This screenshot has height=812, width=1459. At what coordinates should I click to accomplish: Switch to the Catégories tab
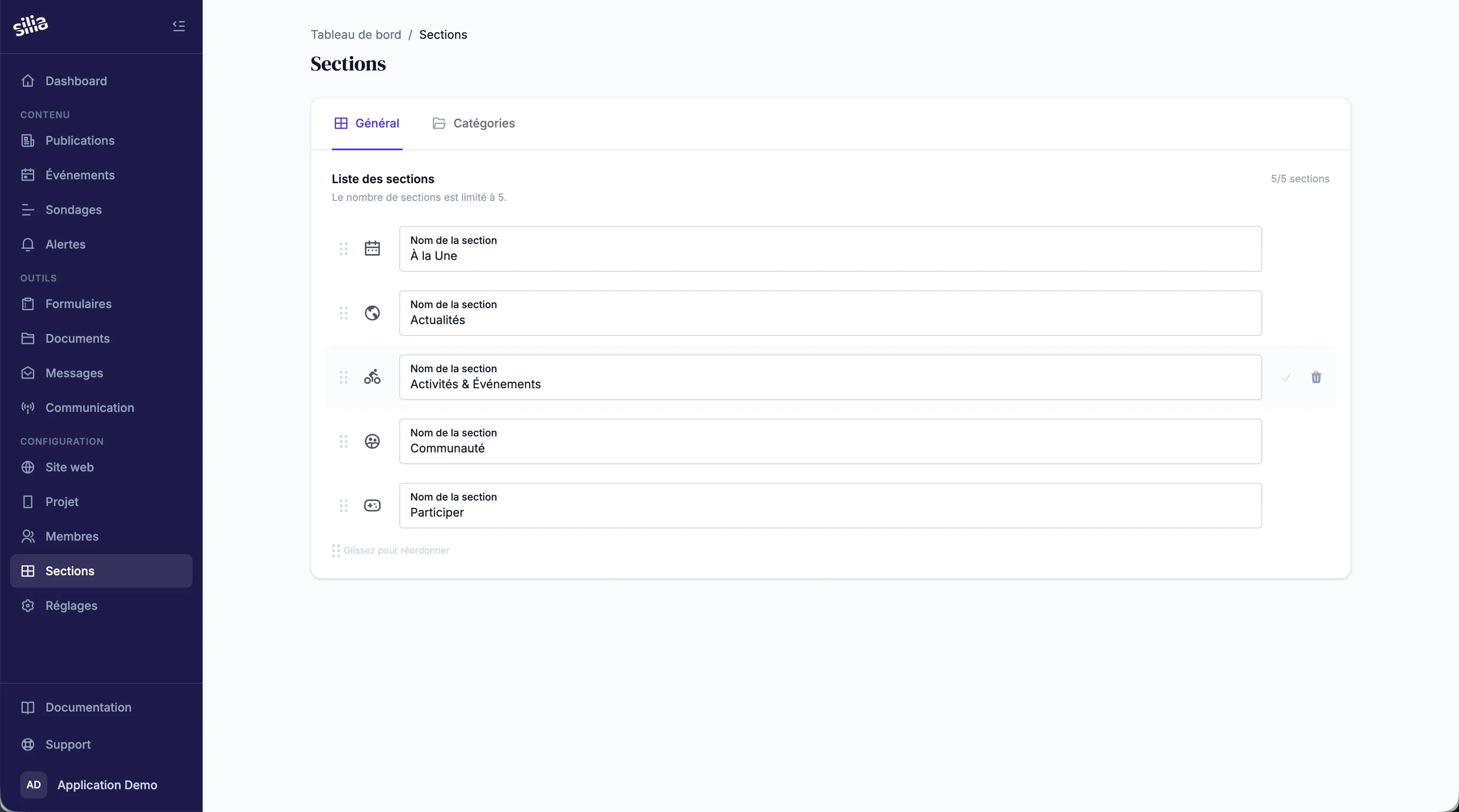[474, 123]
